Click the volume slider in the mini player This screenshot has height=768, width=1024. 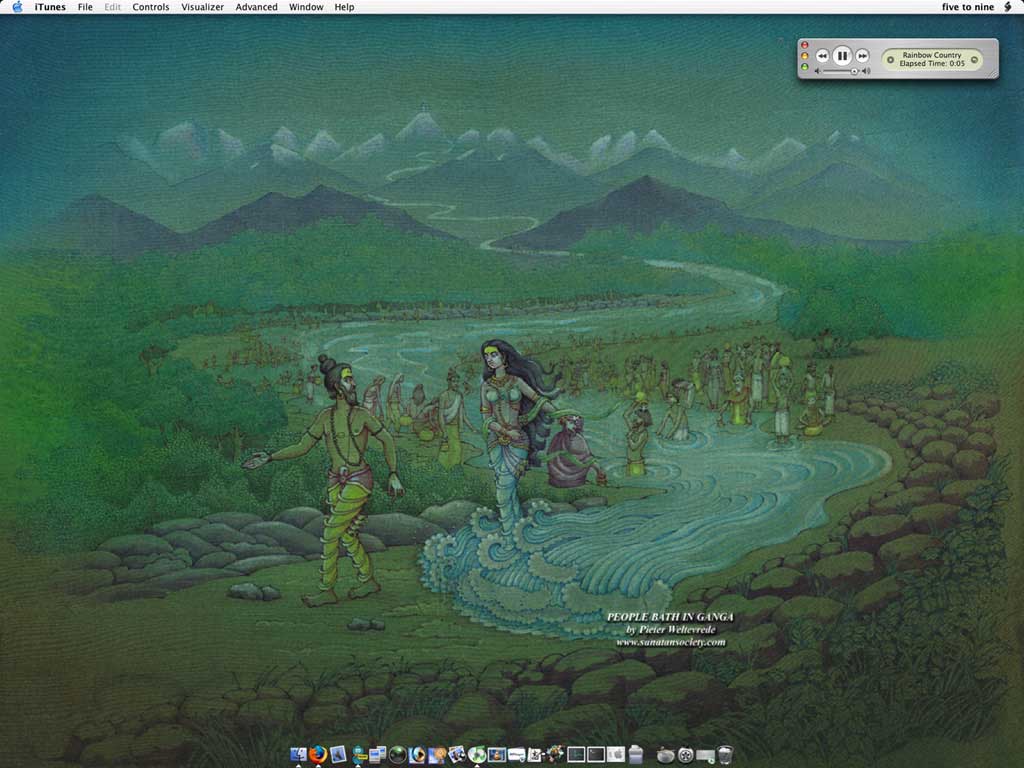click(x=839, y=71)
